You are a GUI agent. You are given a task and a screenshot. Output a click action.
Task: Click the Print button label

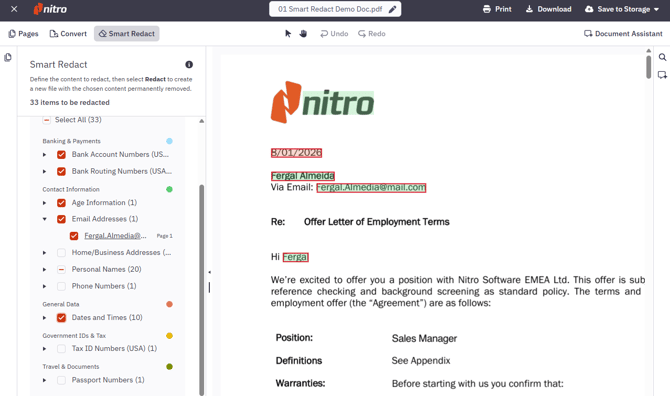coord(503,9)
